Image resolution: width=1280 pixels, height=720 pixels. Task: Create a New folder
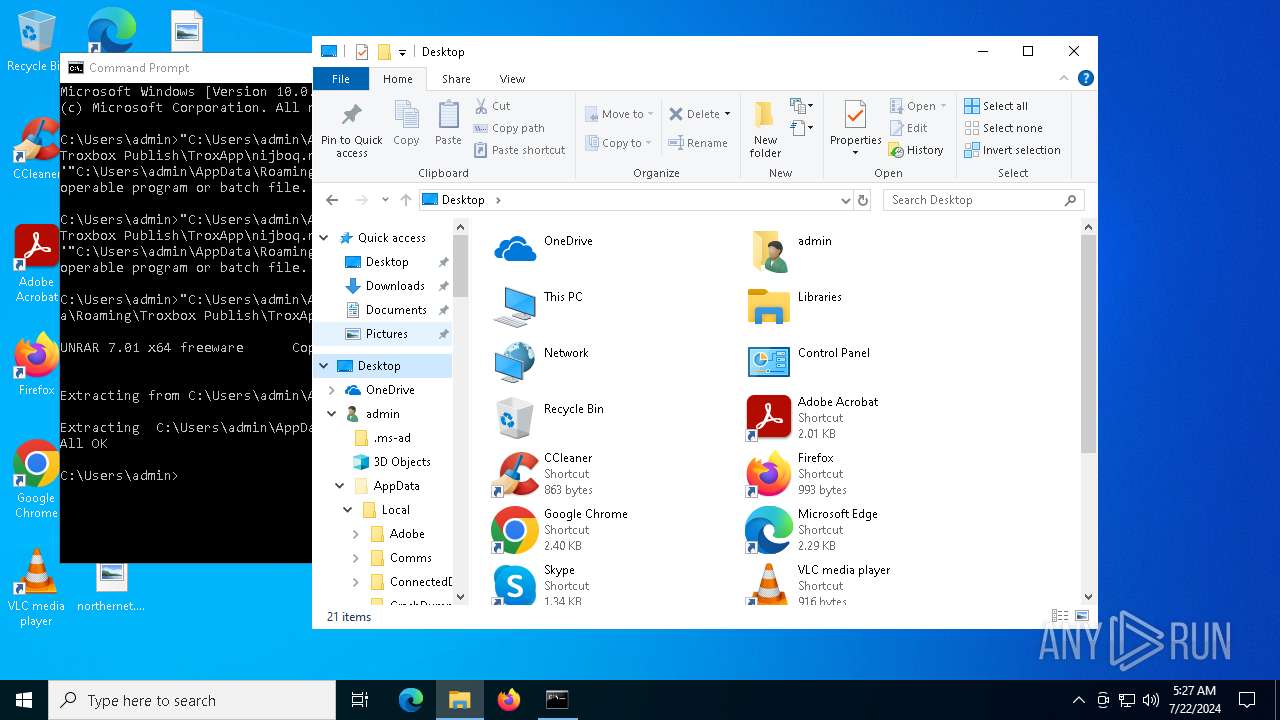tap(765, 129)
